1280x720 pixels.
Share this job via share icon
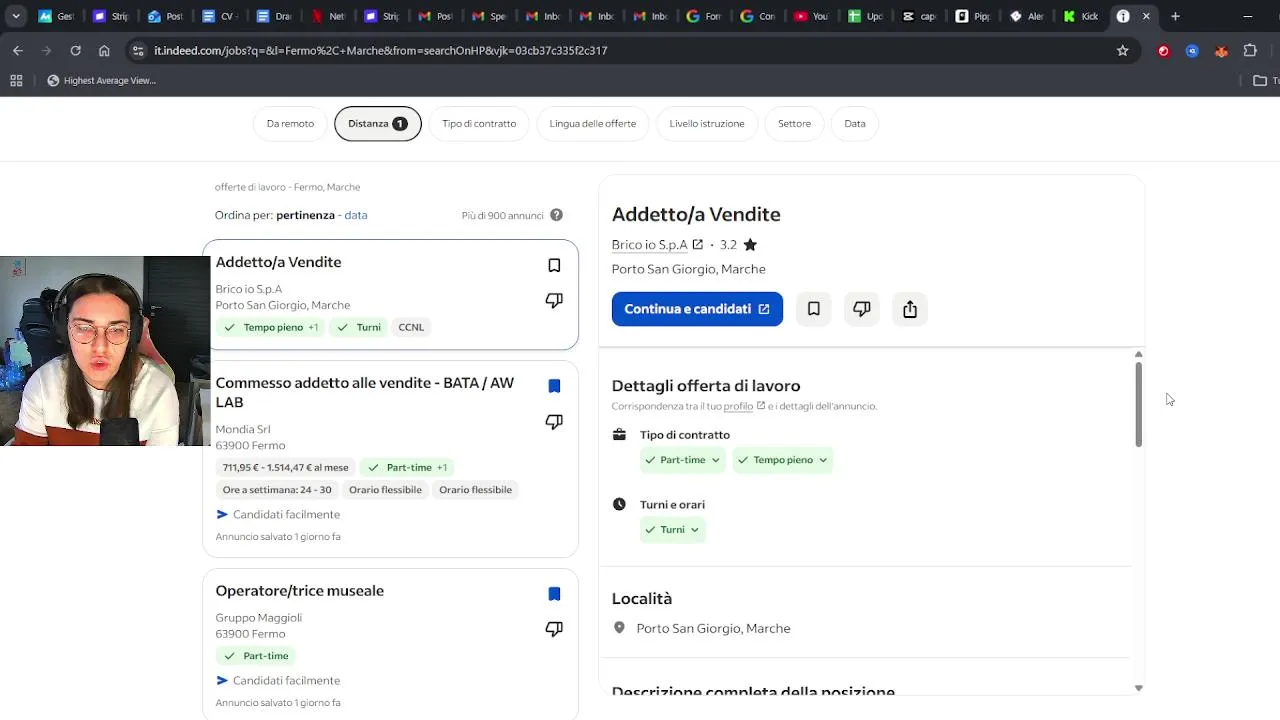(x=910, y=309)
